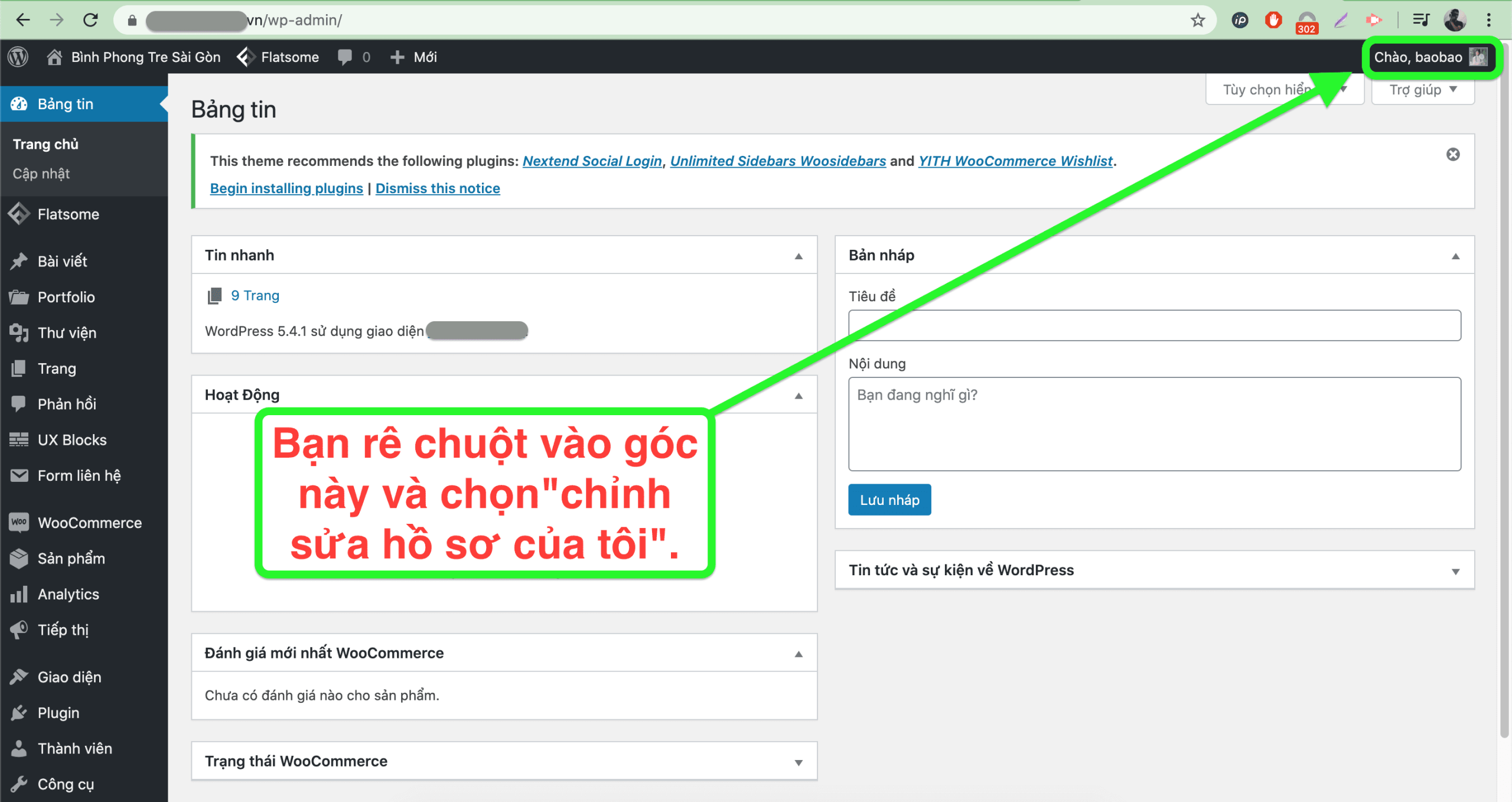Image resolution: width=1512 pixels, height=802 pixels.
Task: Open Bài viết via the pin icon
Action: coord(18,261)
